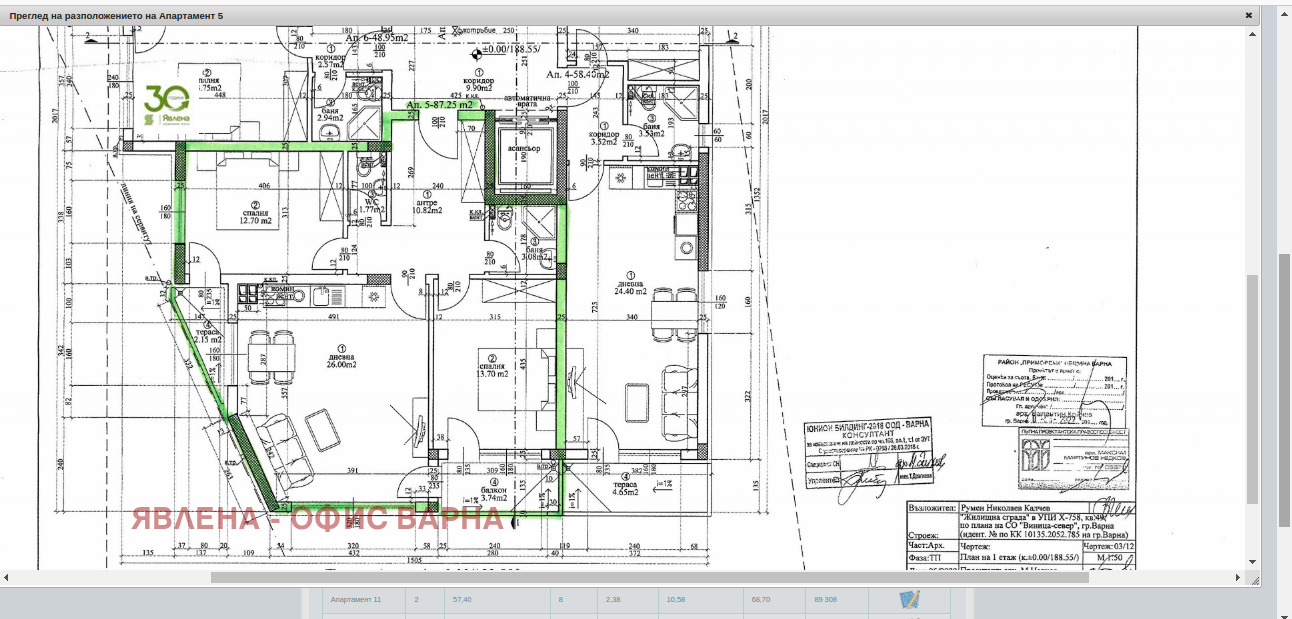Open layout icon in Апартамент 11 row
Screen dimensions: 1292x619
click(x=909, y=599)
